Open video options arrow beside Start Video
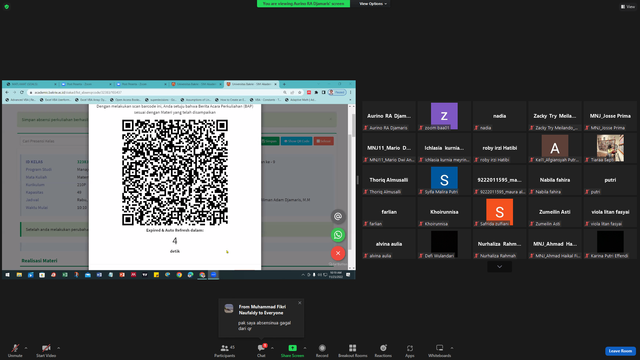The width and height of the screenshot is (640, 360). [58, 348]
